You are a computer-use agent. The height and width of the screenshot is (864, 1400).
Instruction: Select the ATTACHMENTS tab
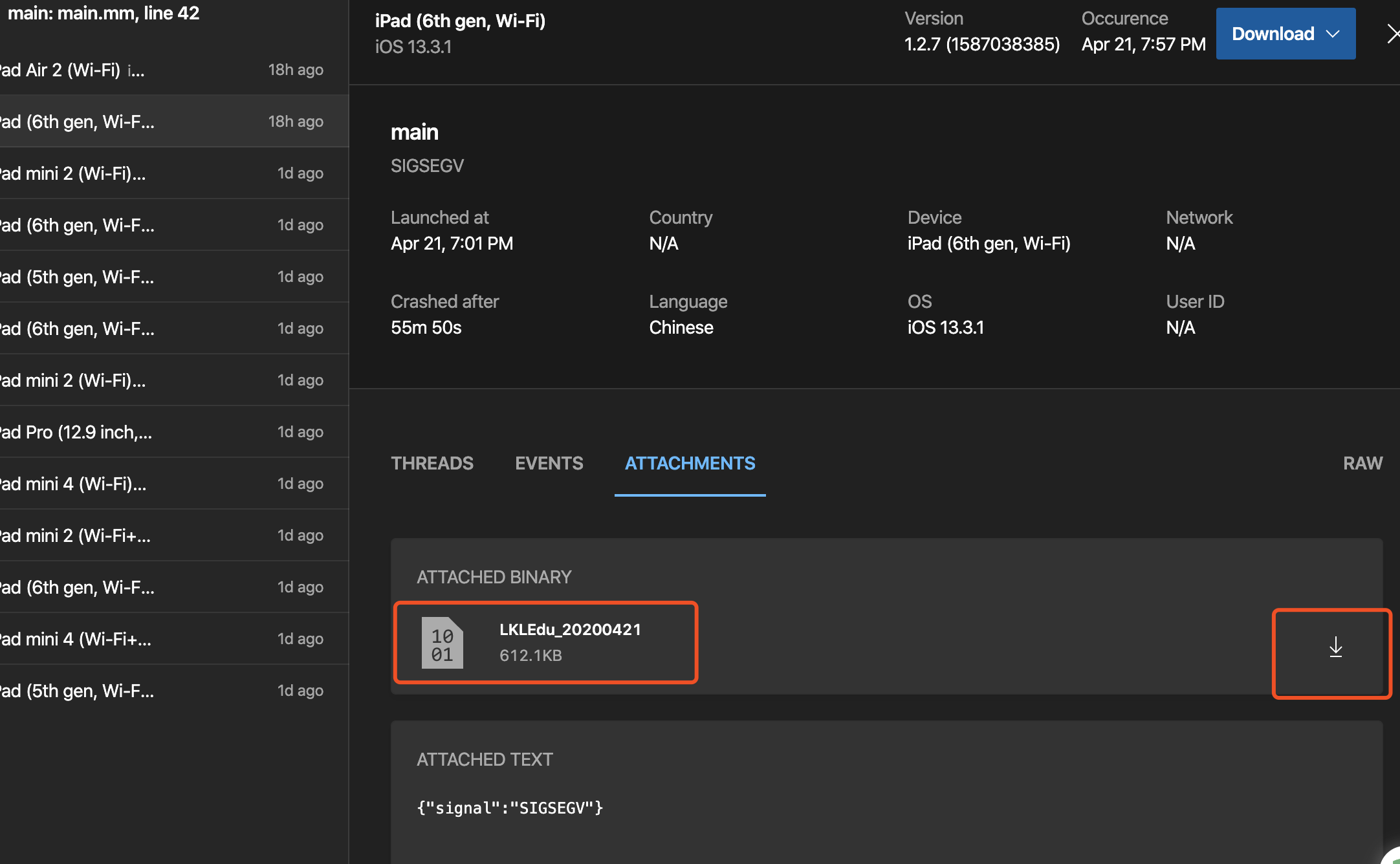point(690,463)
